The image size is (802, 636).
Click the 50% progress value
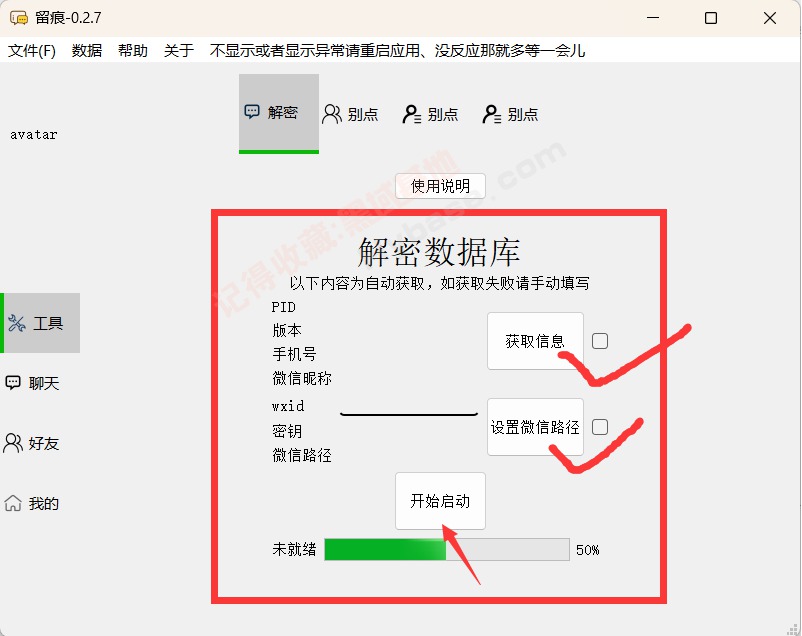tap(588, 550)
